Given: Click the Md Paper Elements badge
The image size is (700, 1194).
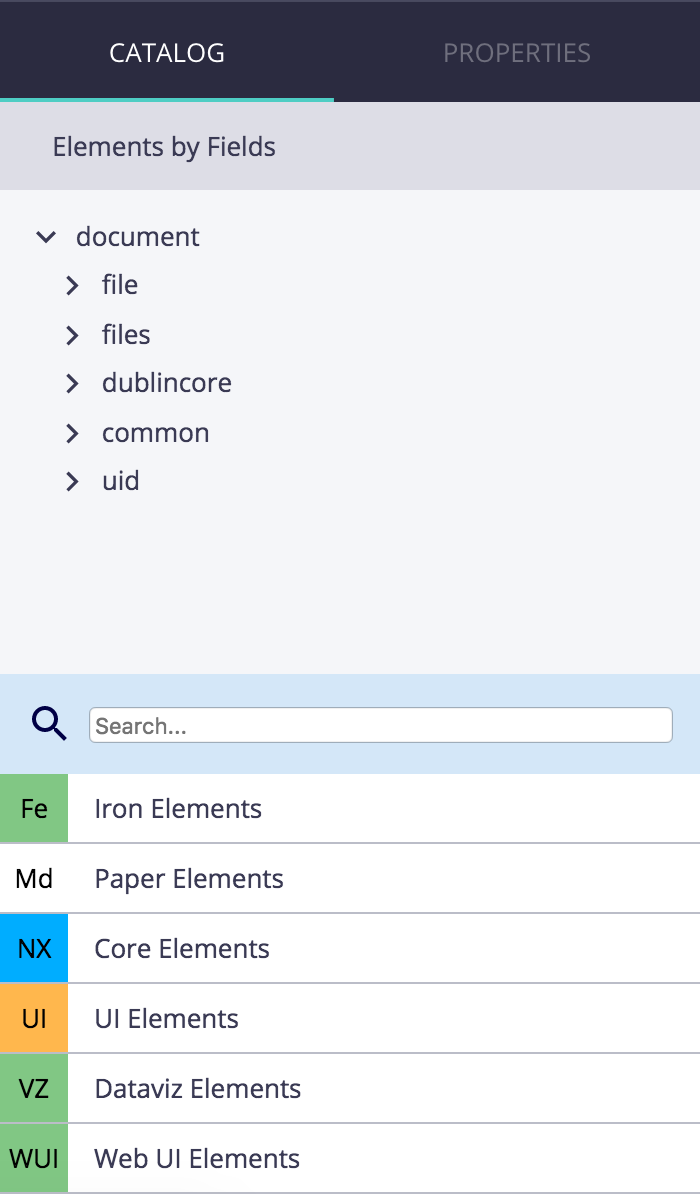Looking at the screenshot, I should point(34,878).
